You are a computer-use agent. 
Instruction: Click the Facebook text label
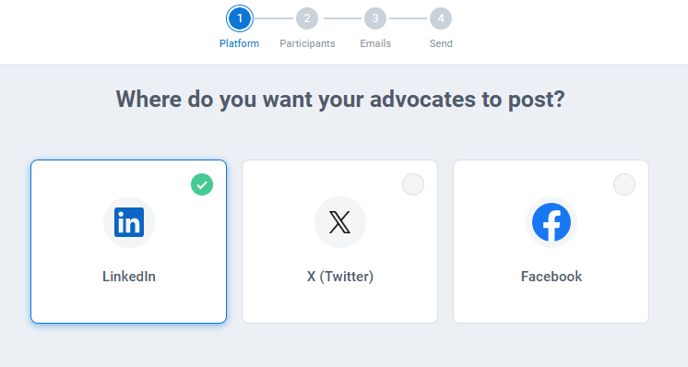551,276
